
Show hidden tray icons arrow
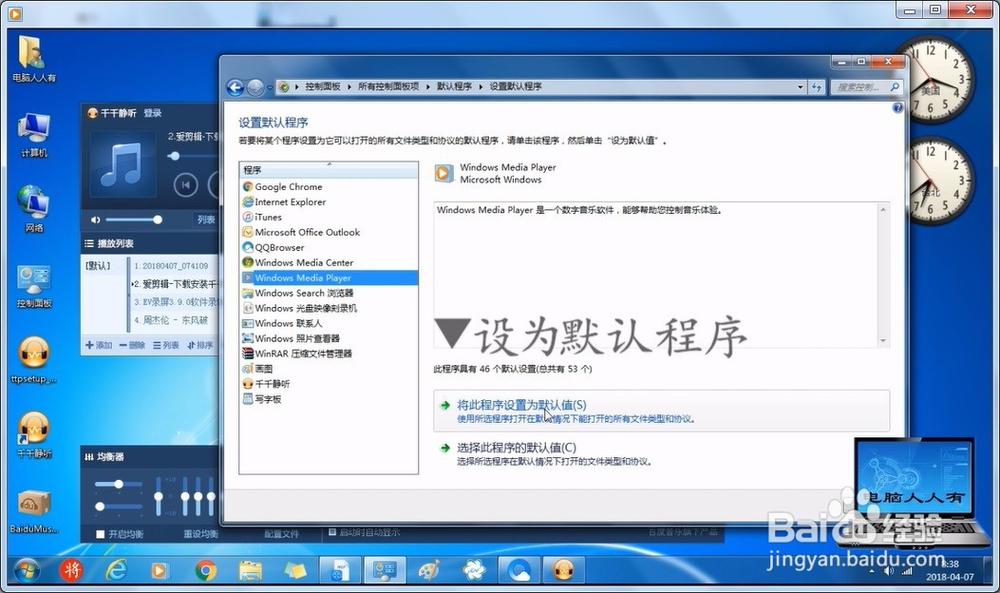click(872, 572)
